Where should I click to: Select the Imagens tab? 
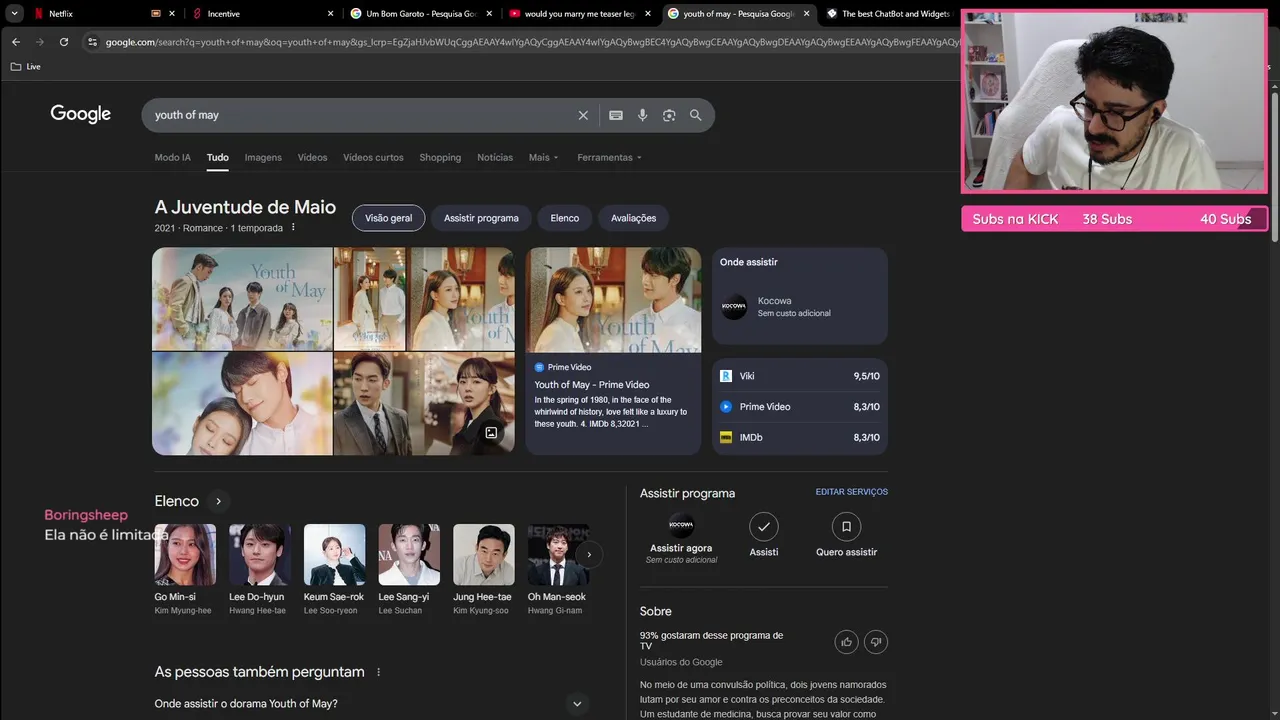263,157
